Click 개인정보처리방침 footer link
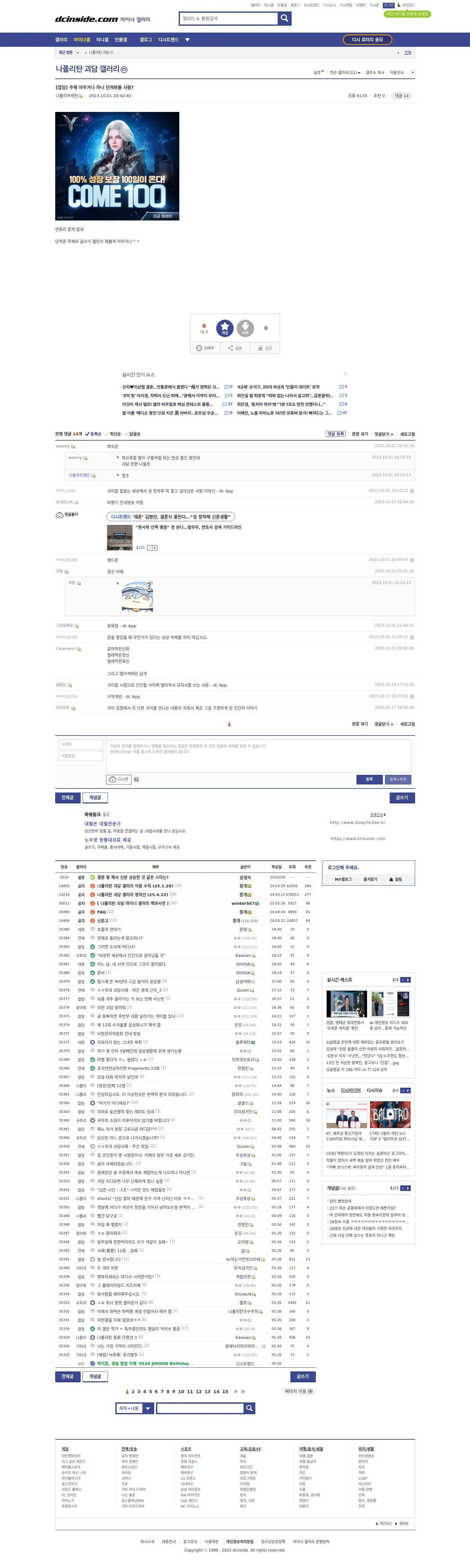 [239, 1541]
